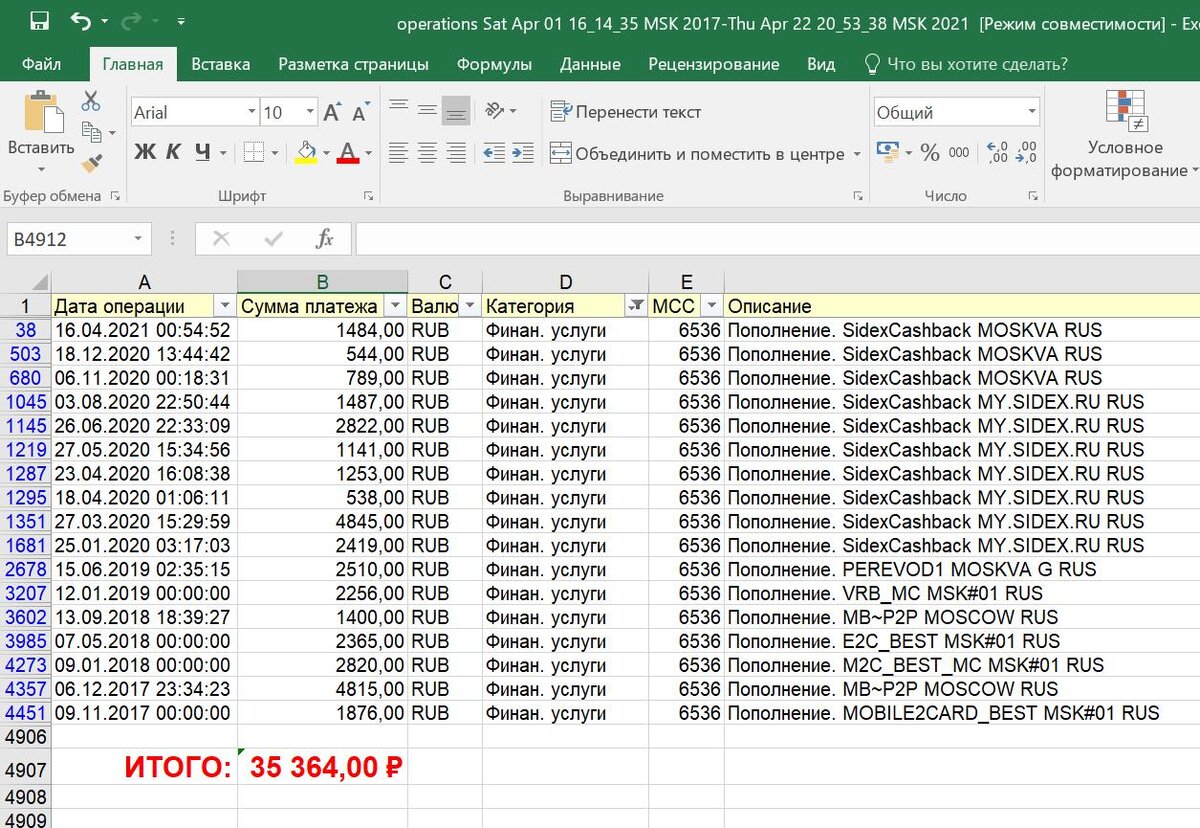Open the Quick Access Toolbar customize arrow
Image resolution: width=1200 pixels, height=828 pixels.
click(x=180, y=22)
